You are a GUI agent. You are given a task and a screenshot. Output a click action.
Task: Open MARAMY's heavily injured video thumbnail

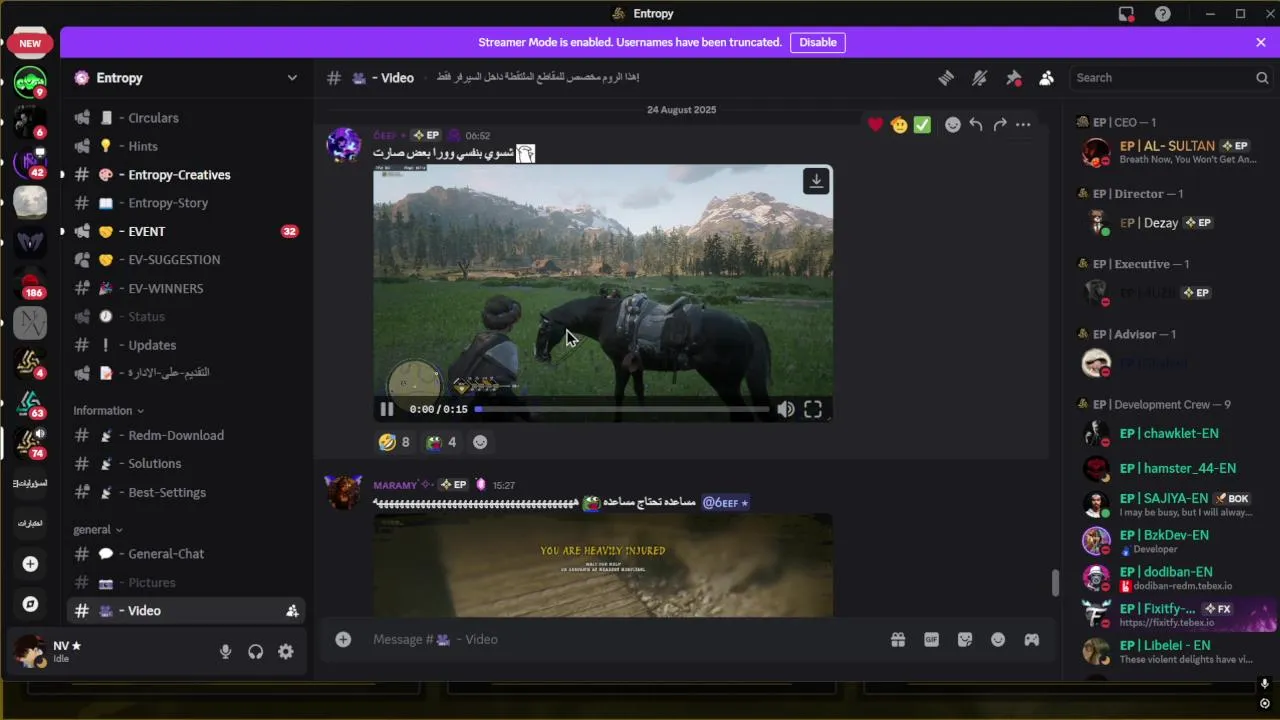603,566
